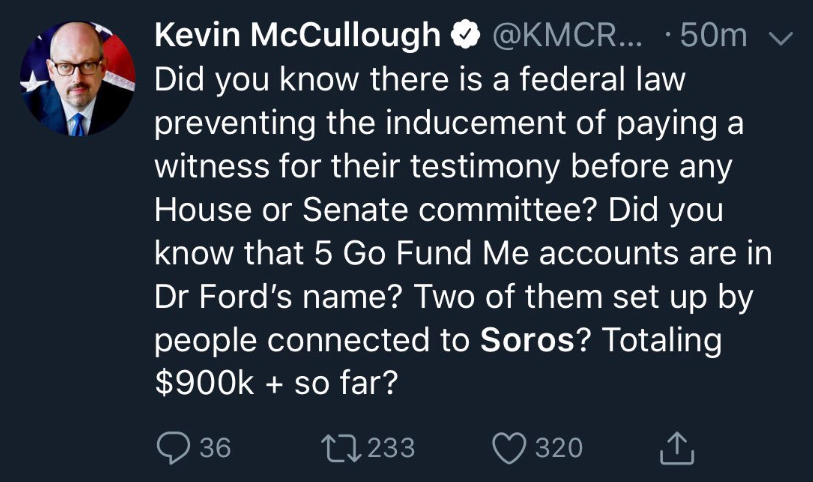Click the 36 replies count
This screenshot has height=482, width=813.
point(214,447)
